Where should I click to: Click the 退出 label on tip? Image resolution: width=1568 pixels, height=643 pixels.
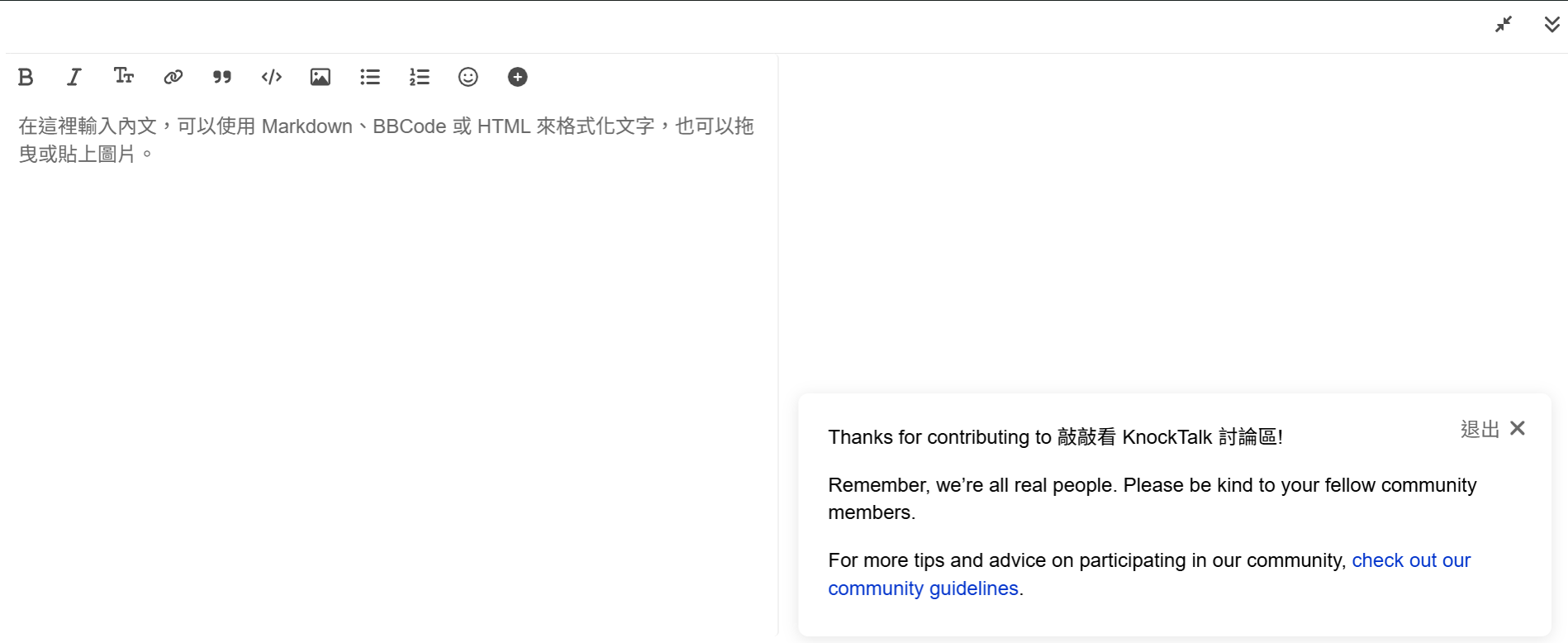coord(1480,429)
